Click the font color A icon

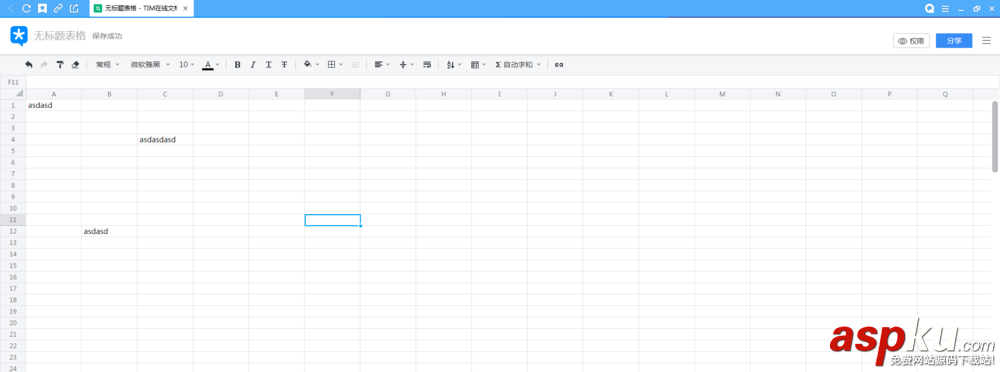click(207, 64)
